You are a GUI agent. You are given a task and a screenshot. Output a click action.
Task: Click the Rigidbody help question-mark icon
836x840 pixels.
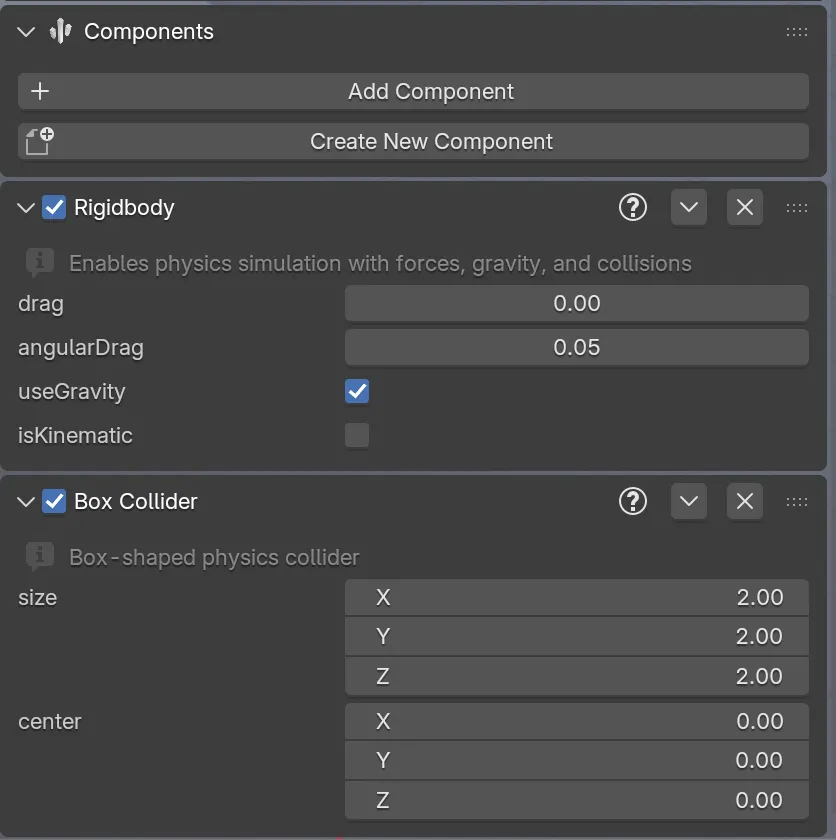pos(632,207)
